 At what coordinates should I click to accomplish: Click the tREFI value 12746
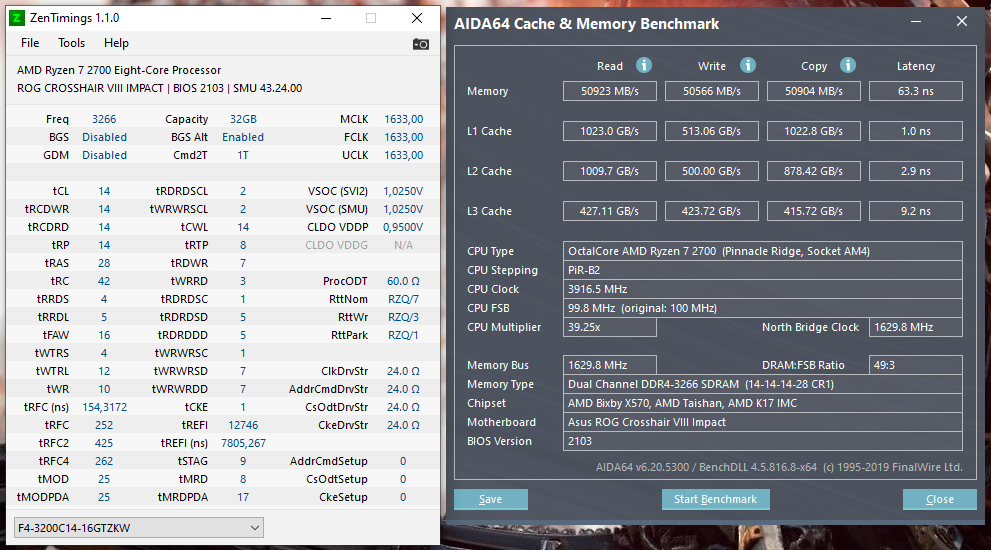(x=243, y=425)
